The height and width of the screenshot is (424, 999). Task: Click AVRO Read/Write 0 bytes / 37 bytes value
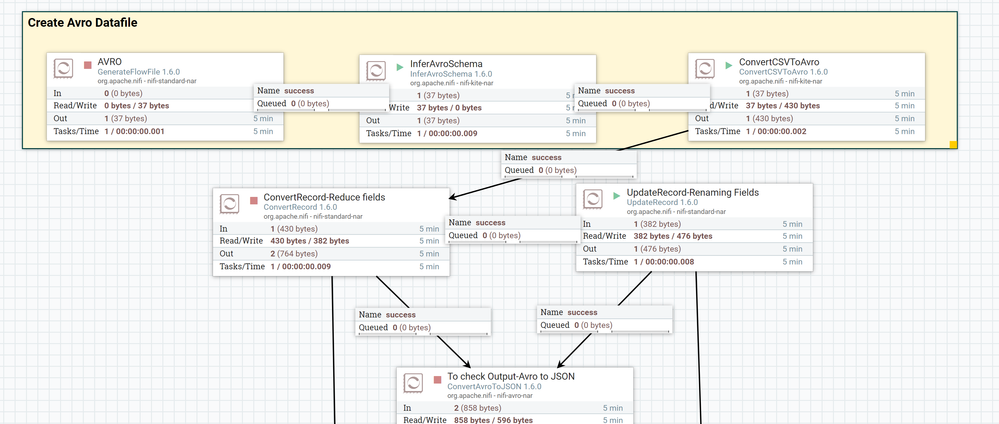pos(137,106)
